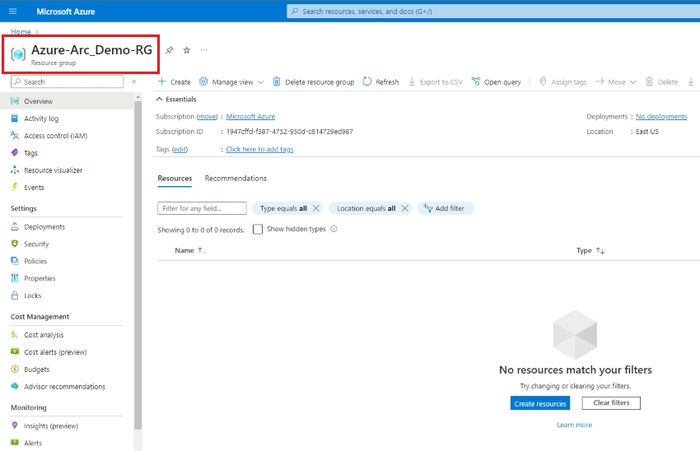Open Alerts under Monitoring
Image resolution: width=700 pixels, height=451 pixels.
pyautogui.click(x=33, y=443)
